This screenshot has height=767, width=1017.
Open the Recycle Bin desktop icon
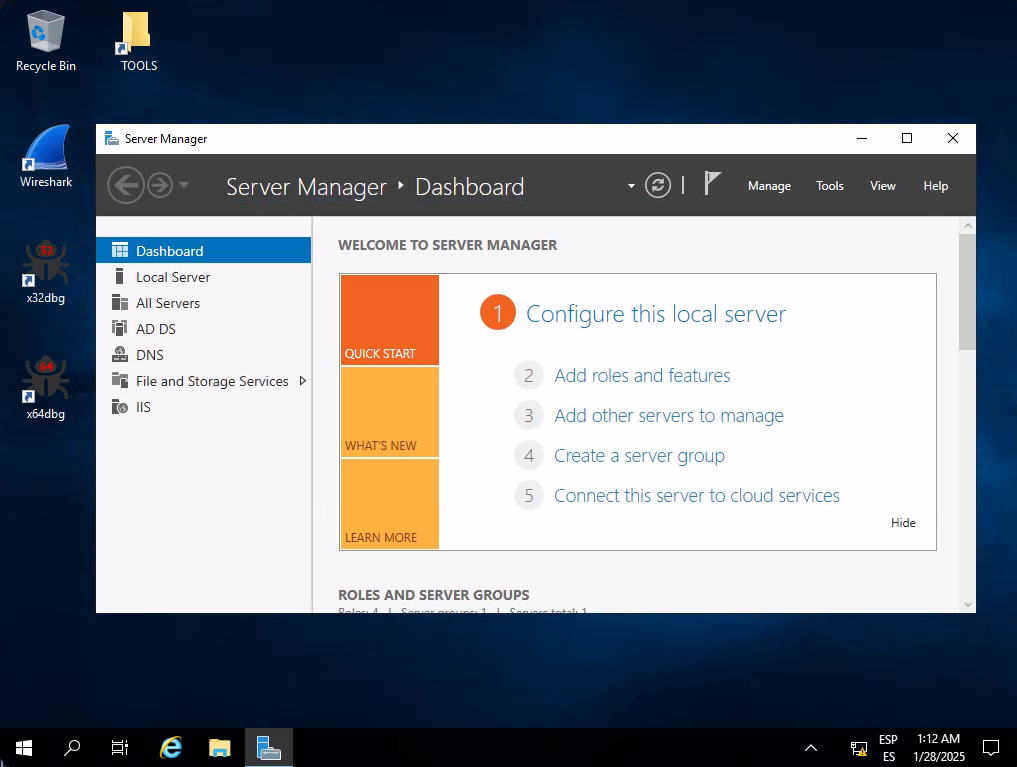(45, 41)
